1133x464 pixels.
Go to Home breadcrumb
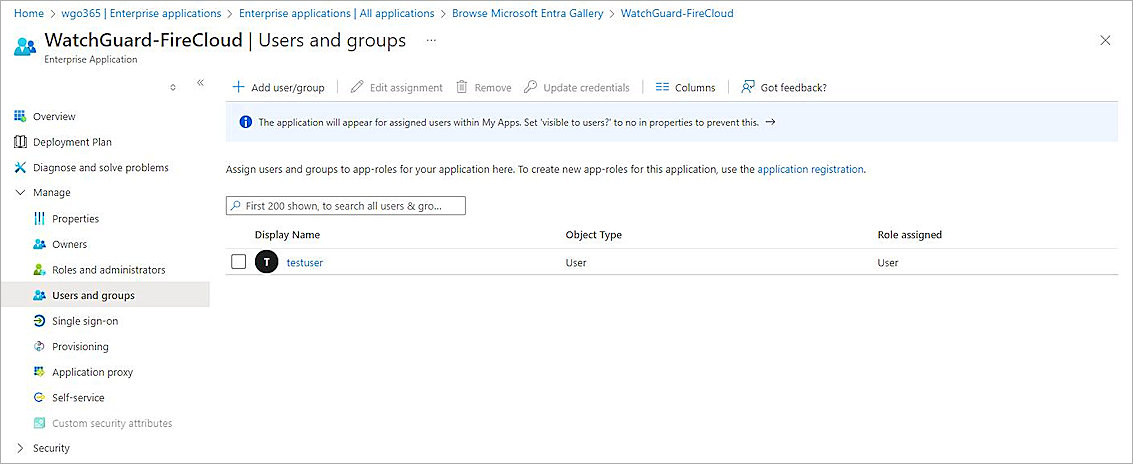29,13
